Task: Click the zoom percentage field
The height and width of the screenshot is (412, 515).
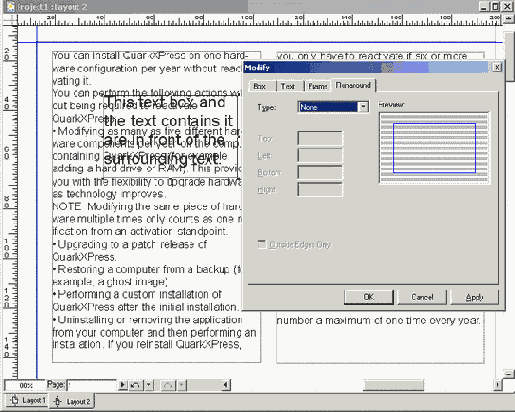Action: pyautogui.click(x=25, y=386)
